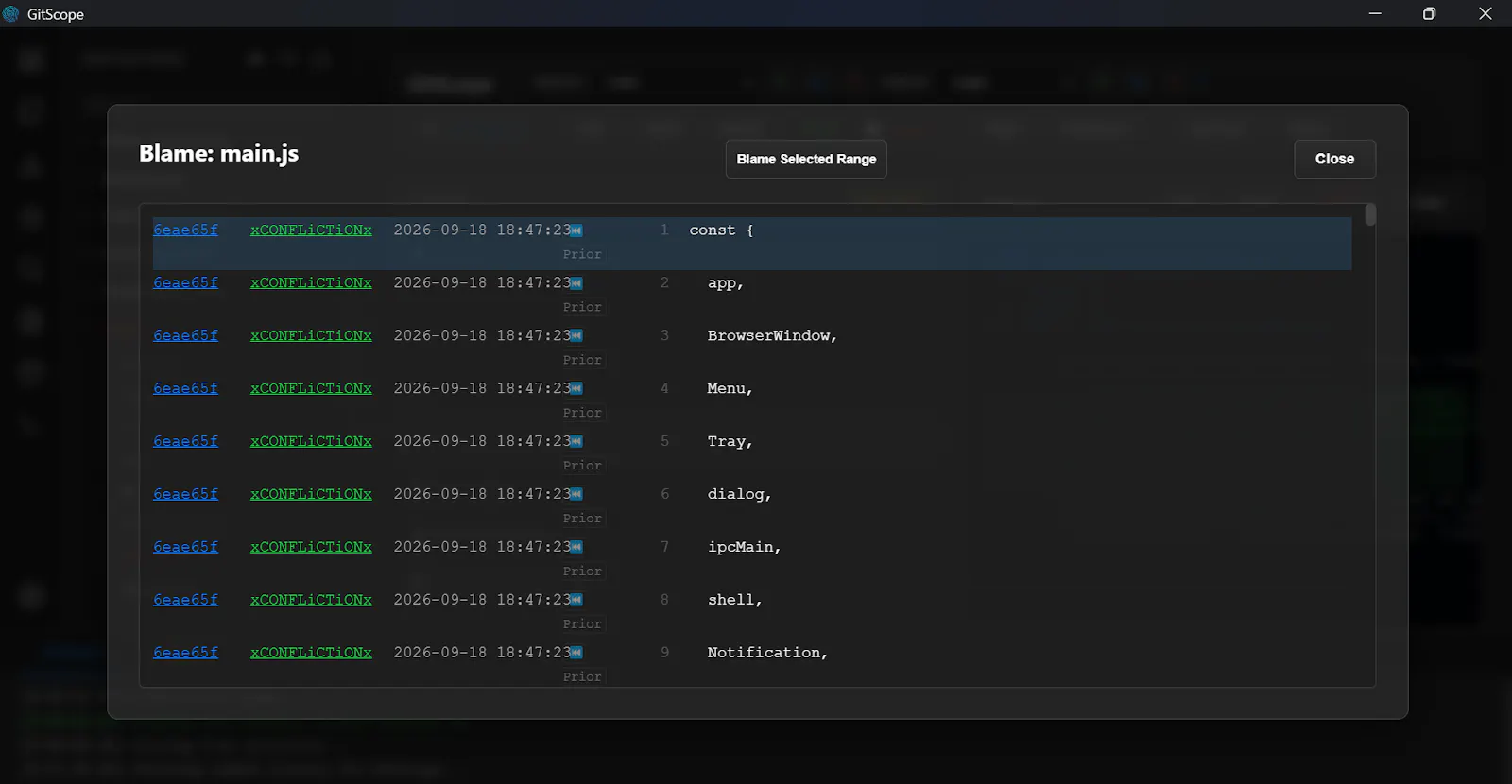This screenshot has height=784, width=1512.
Task: Select author xCONFLiCTiONx on line 3
Action: [x=311, y=335]
